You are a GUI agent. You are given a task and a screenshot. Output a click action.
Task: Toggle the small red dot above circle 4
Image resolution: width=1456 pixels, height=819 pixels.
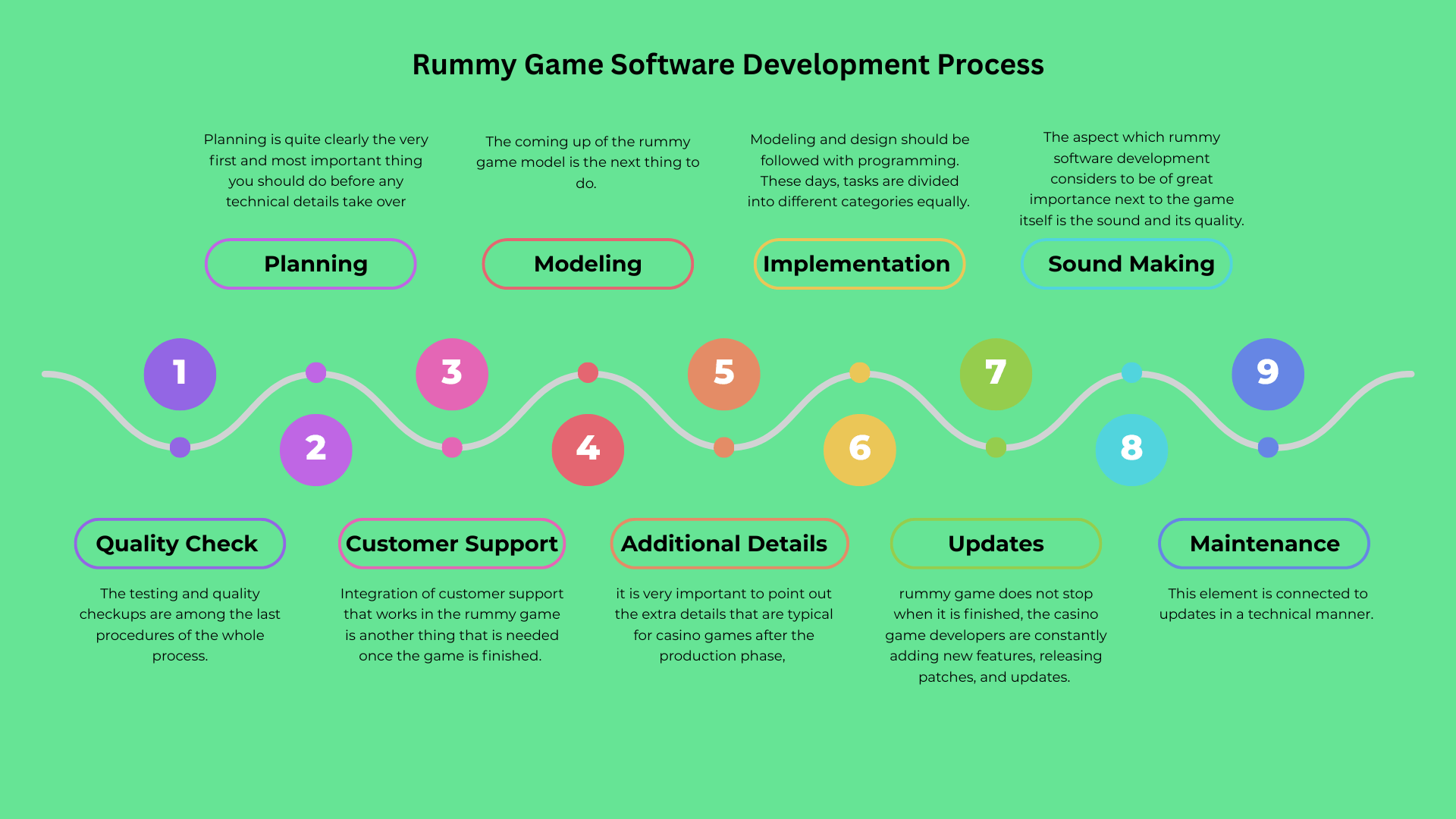pyautogui.click(x=588, y=372)
